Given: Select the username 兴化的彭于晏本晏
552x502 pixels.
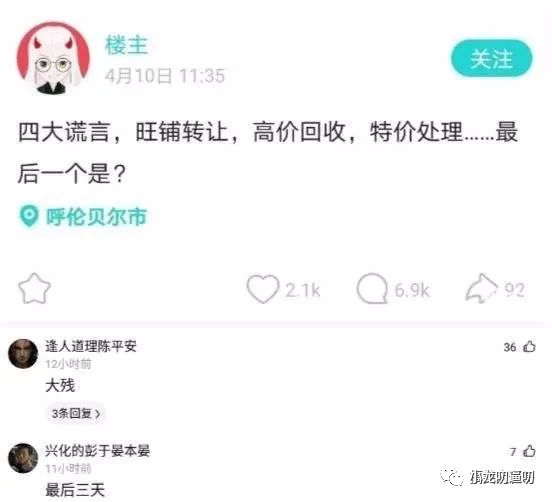Looking at the screenshot, I should (x=98, y=450).
